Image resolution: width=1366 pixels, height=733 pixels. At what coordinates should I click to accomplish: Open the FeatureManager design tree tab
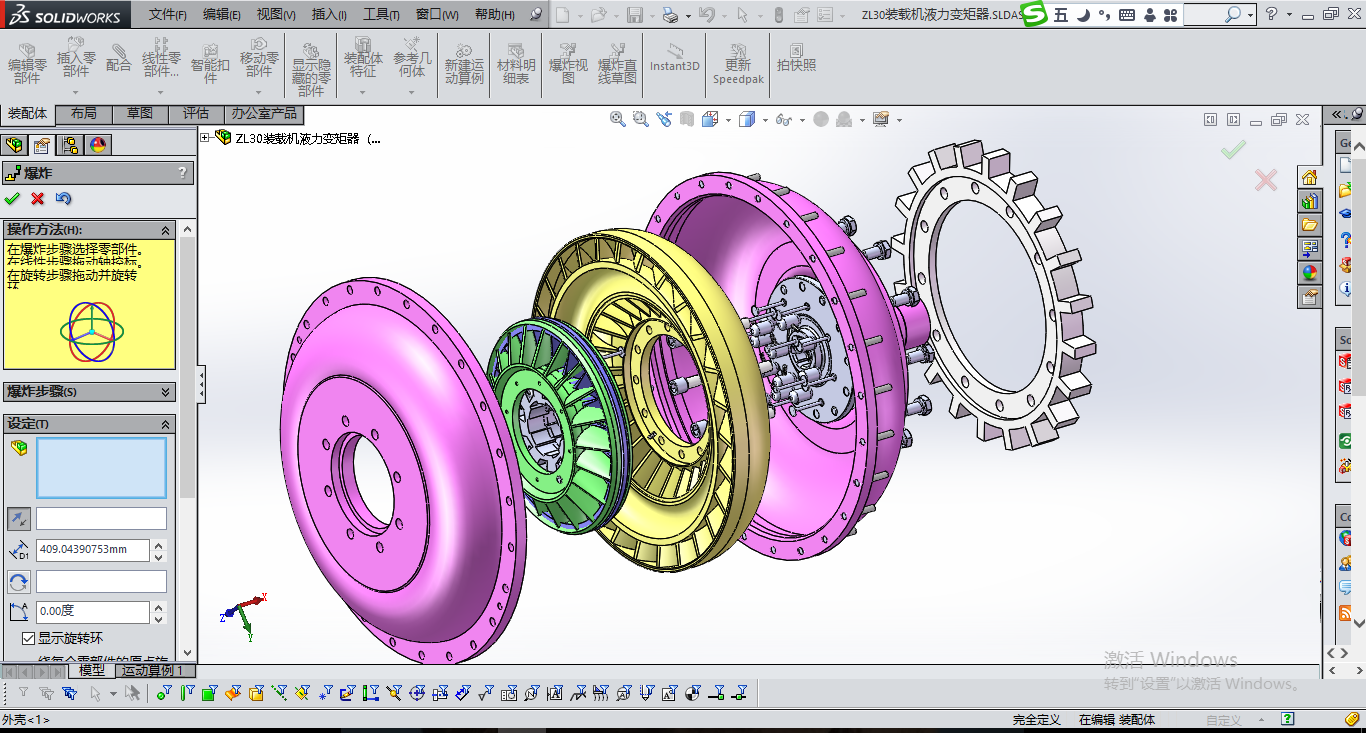[14, 145]
